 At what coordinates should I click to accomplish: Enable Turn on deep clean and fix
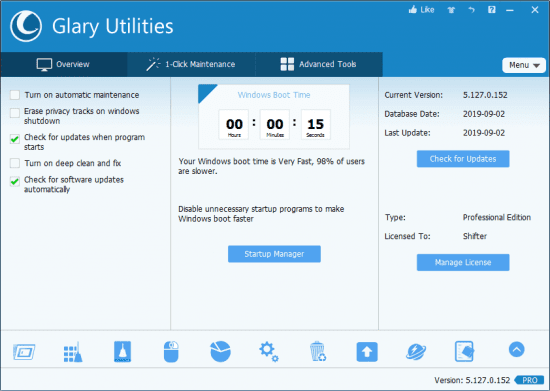click(15, 163)
